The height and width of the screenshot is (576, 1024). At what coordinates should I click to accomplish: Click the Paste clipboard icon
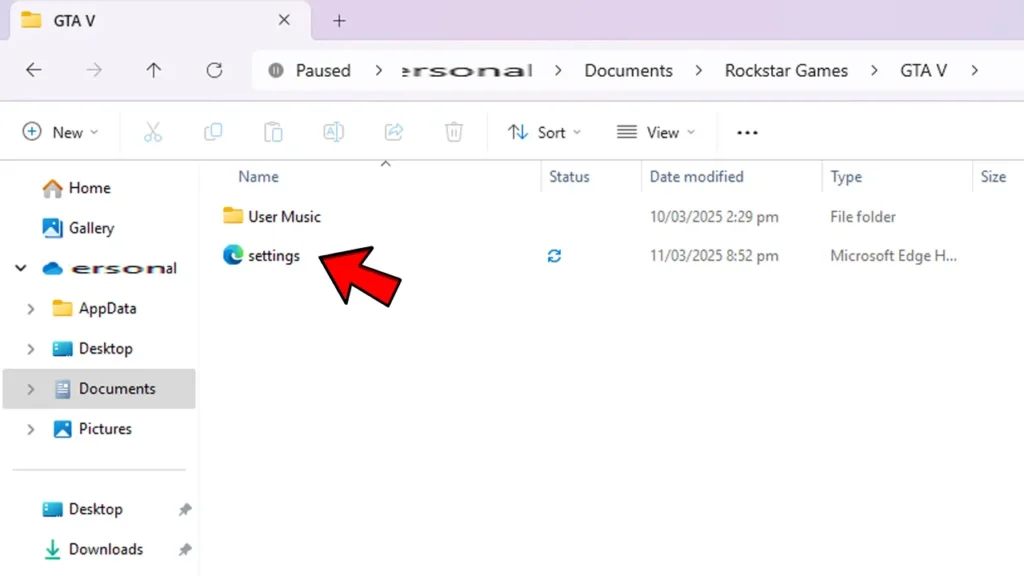click(x=273, y=132)
